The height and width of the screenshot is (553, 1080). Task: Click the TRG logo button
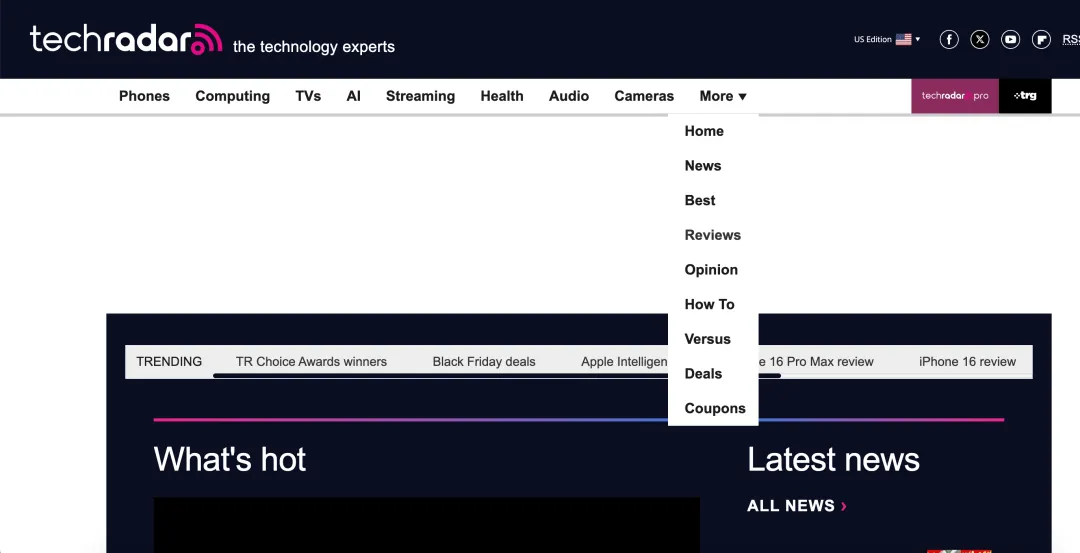(1025, 96)
